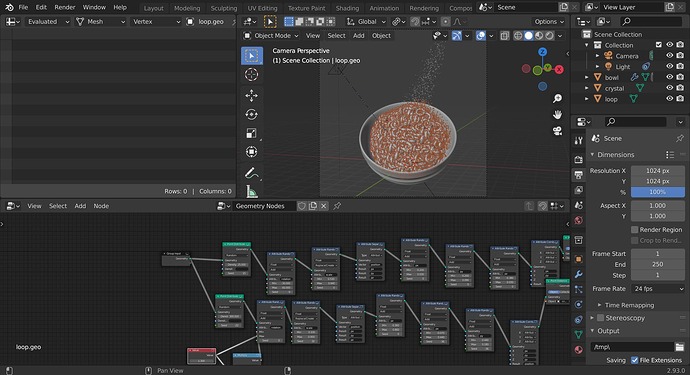Enable the Render Region checkbox
Viewport: 690px width, 375px height.
(635, 230)
